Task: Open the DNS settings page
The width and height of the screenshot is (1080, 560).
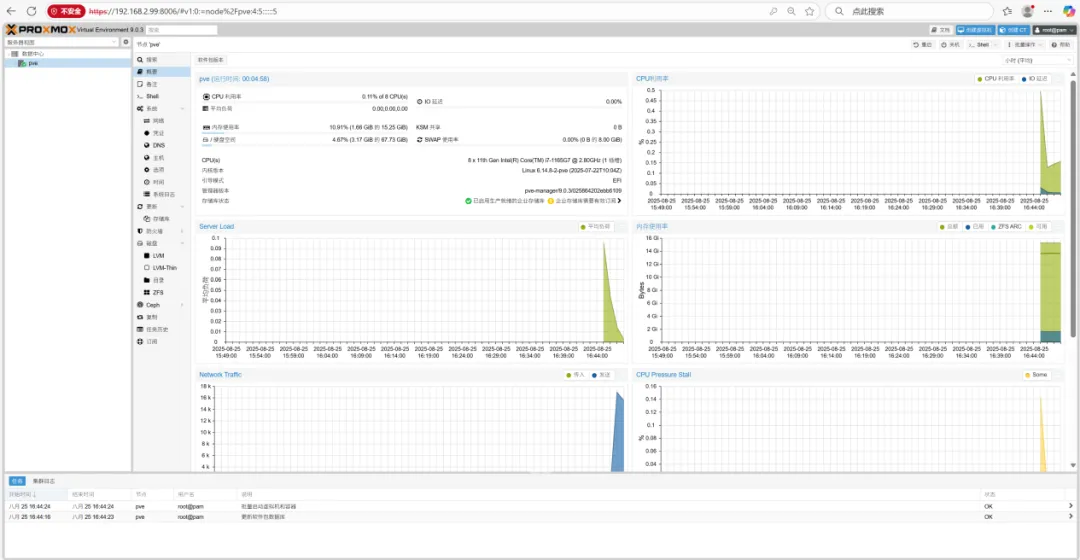Action: [x=158, y=145]
